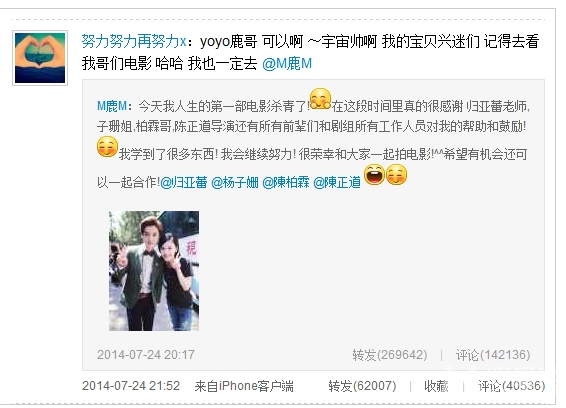This screenshot has width=566, height=408.
Task: Open original post timestamp 2014-07-24 20:17
Action: pos(146,355)
